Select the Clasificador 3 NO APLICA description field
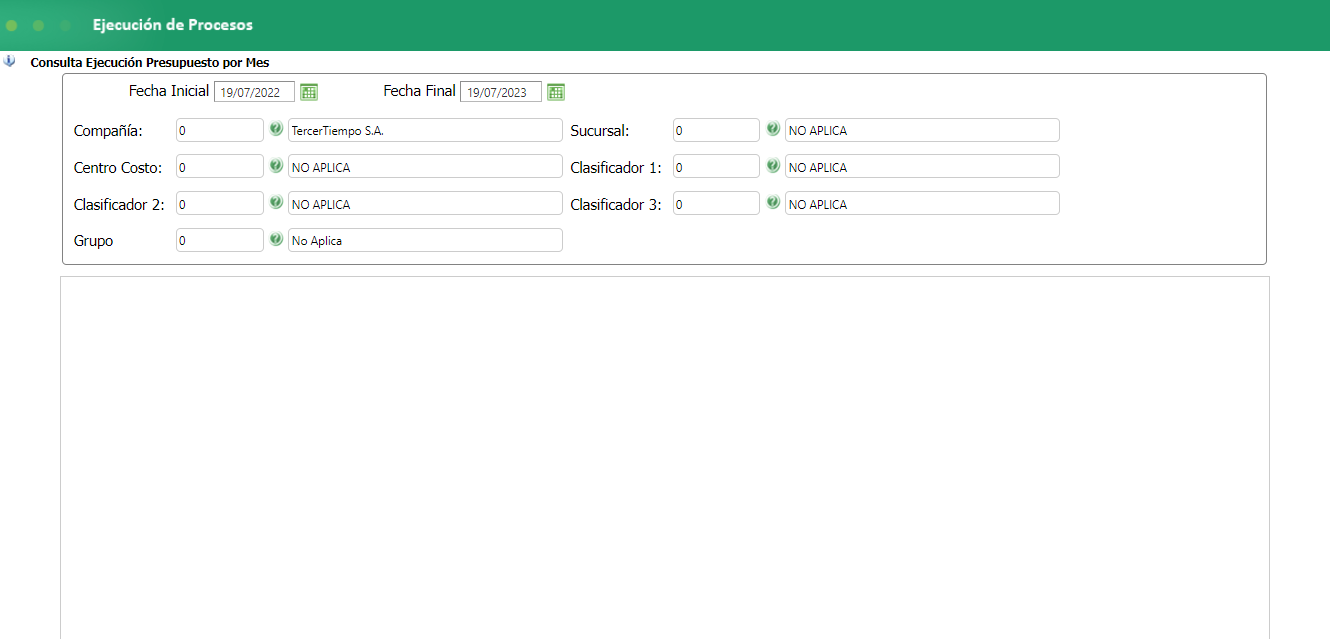Screen dimensions: 1330x639 click(922, 203)
